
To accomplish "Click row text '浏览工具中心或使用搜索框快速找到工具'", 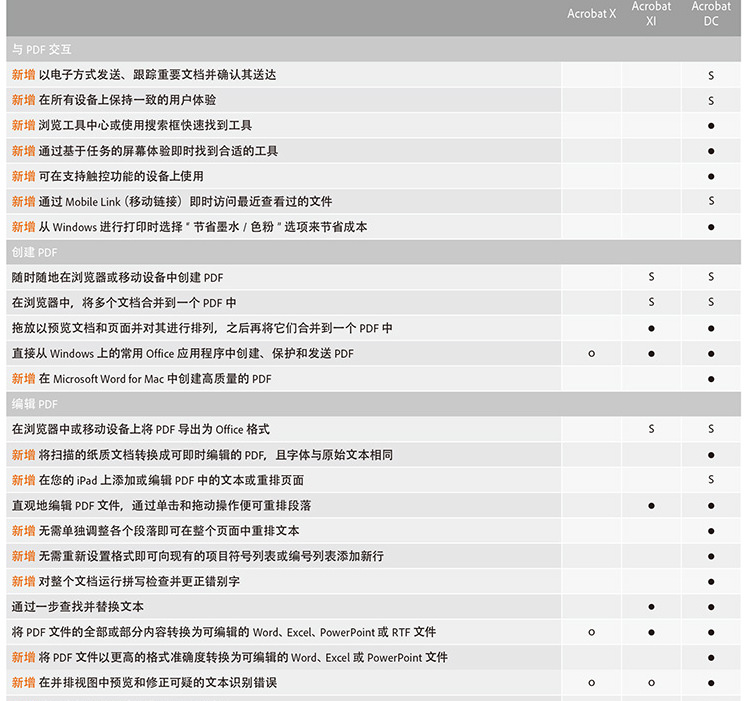I will 145,126.
